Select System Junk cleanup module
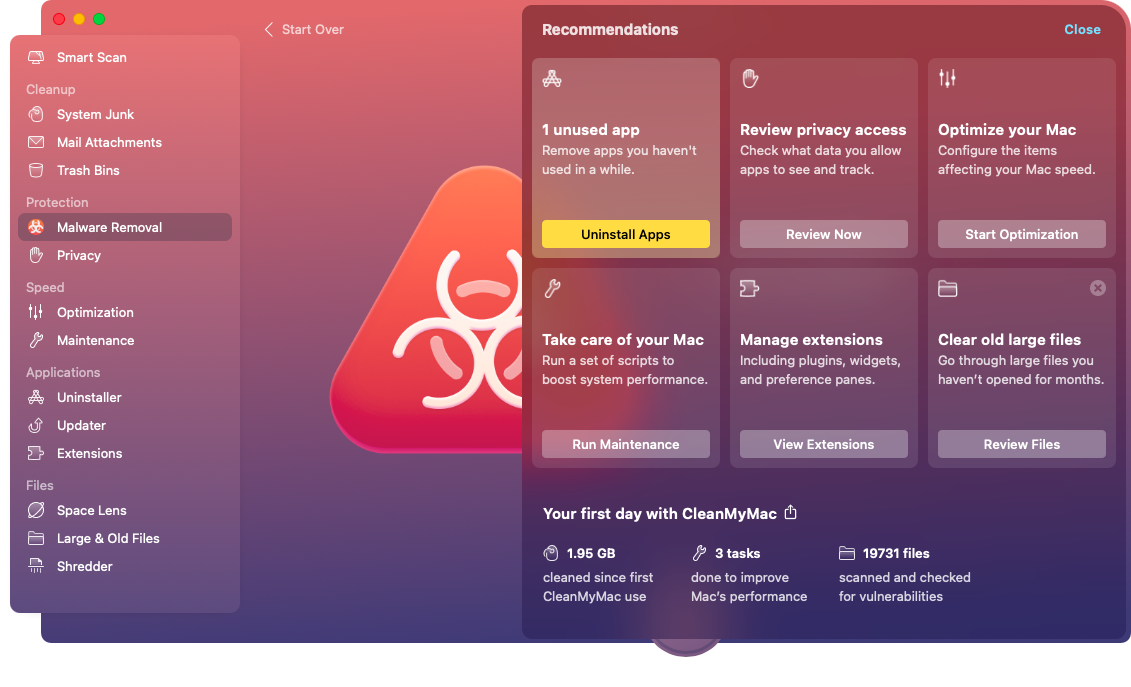 (x=125, y=114)
